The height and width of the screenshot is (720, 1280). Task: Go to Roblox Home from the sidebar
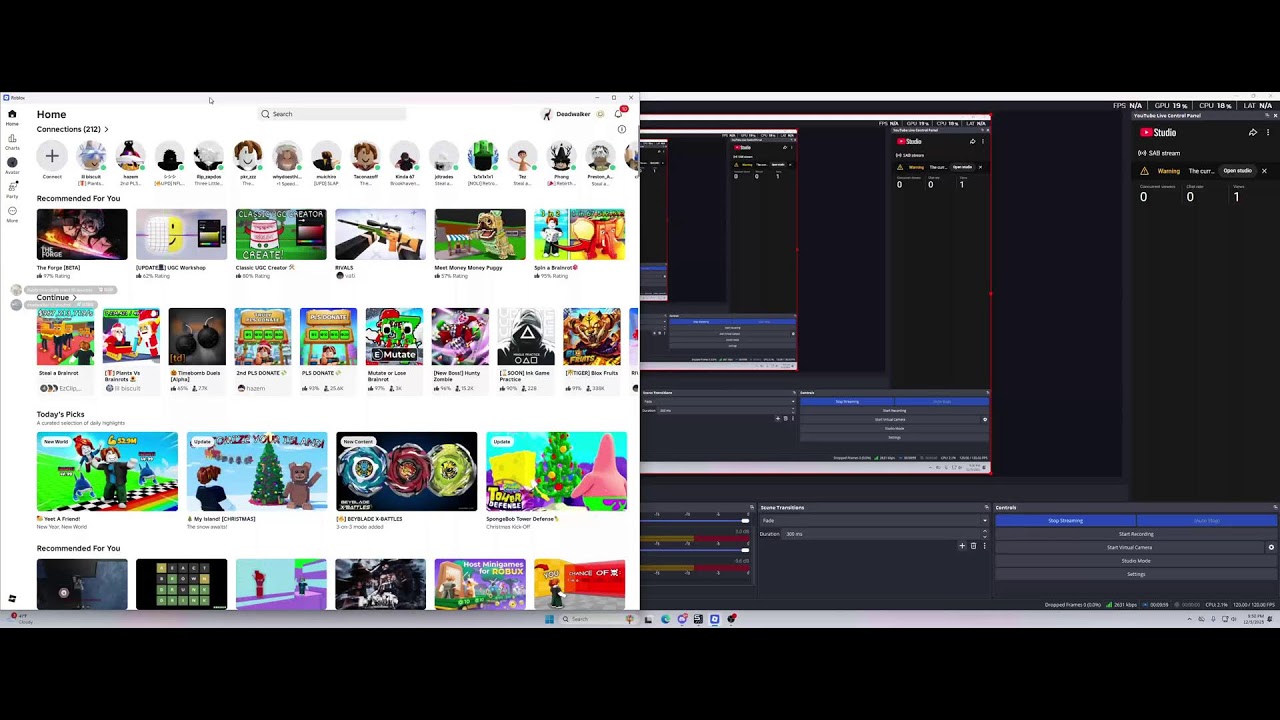(12, 117)
